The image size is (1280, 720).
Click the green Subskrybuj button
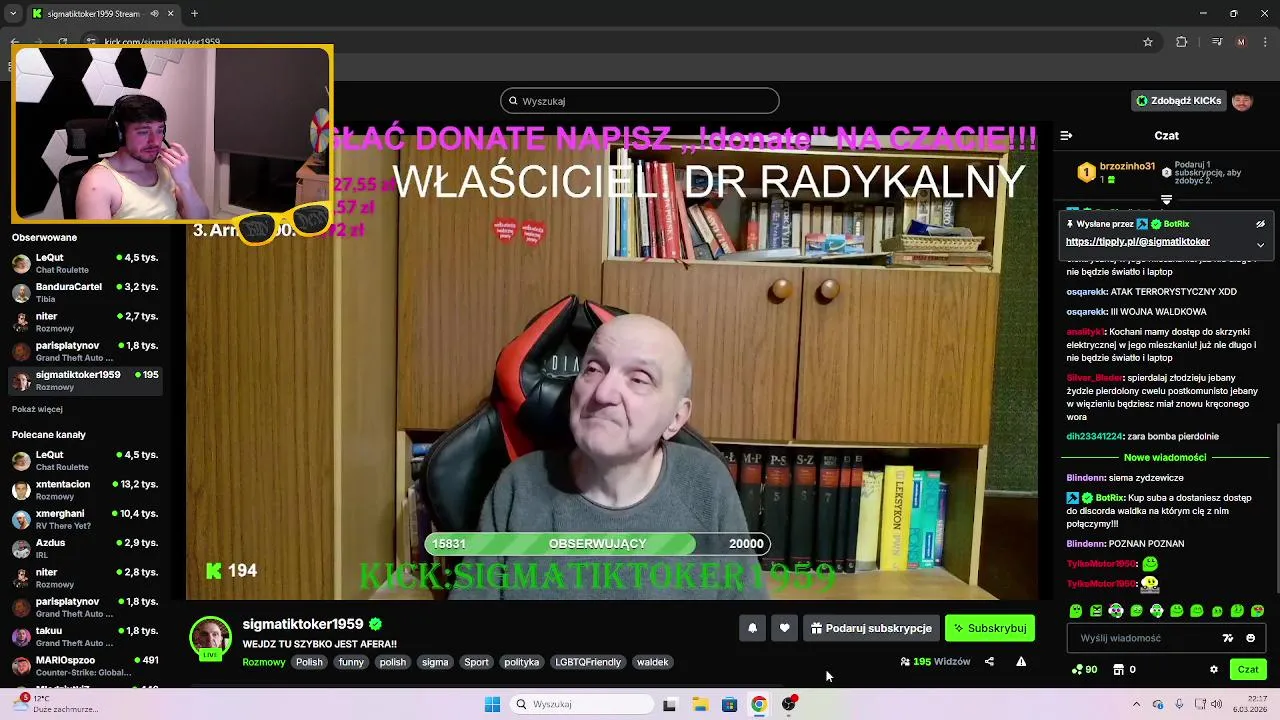(x=990, y=628)
